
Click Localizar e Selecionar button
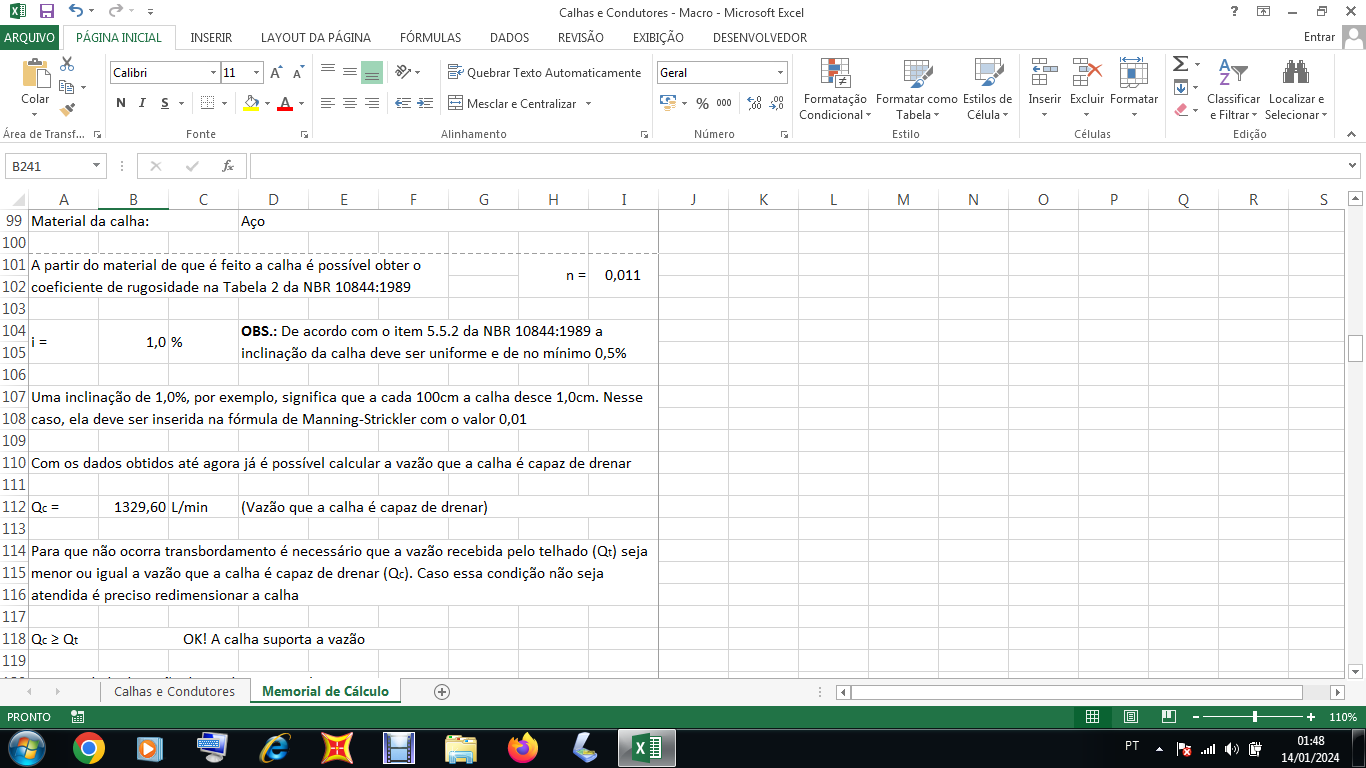pos(1296,90)
